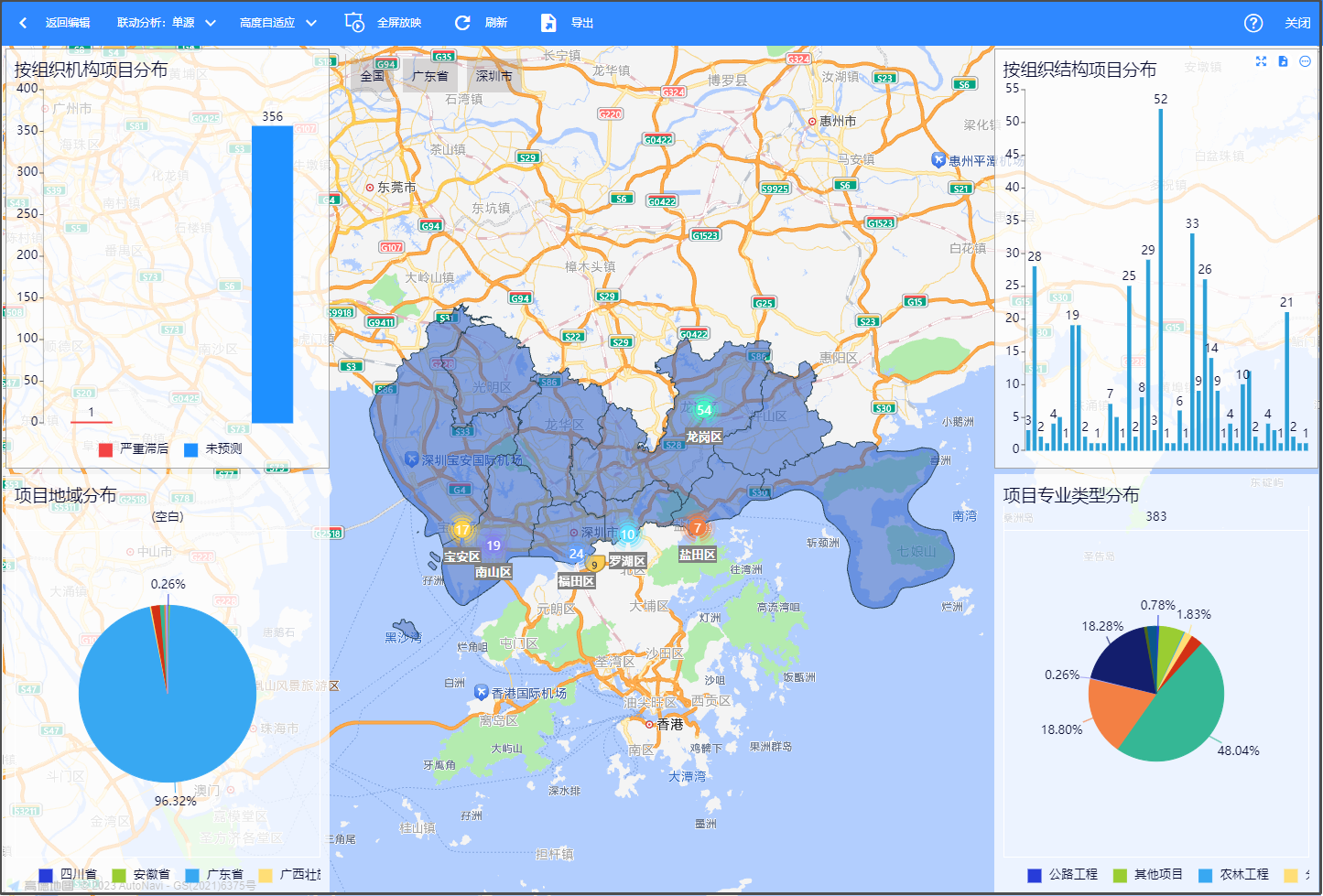Export the 按组织结构项目分布 chart via file icon

click(x=1283, y=61)
